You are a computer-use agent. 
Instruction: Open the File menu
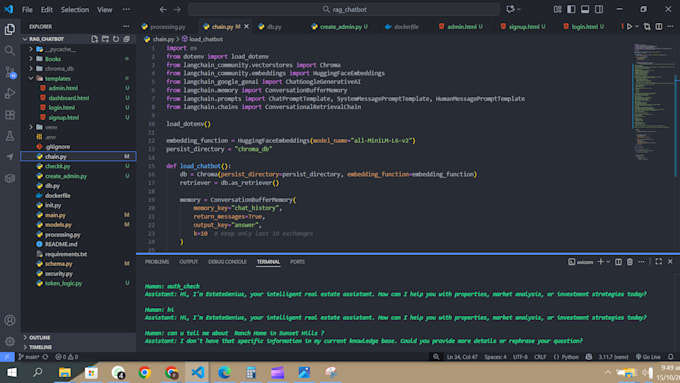27,10
